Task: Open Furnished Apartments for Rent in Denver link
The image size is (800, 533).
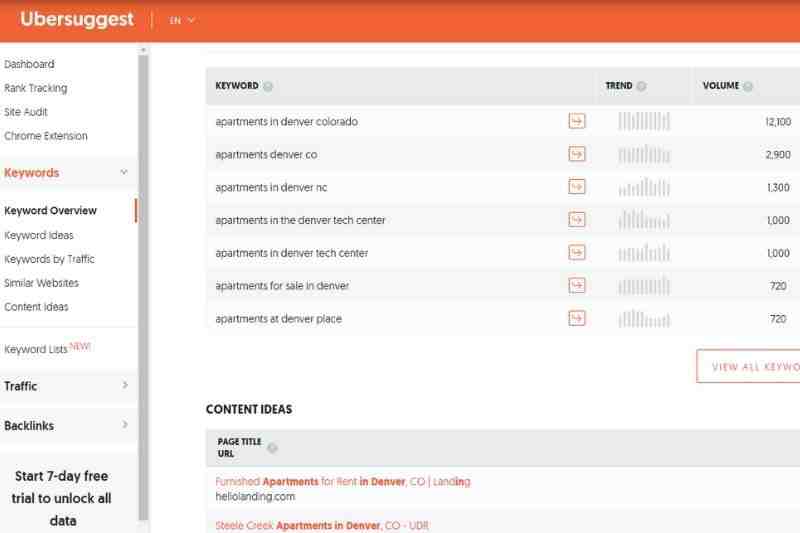Action: [x=343, y=481]
